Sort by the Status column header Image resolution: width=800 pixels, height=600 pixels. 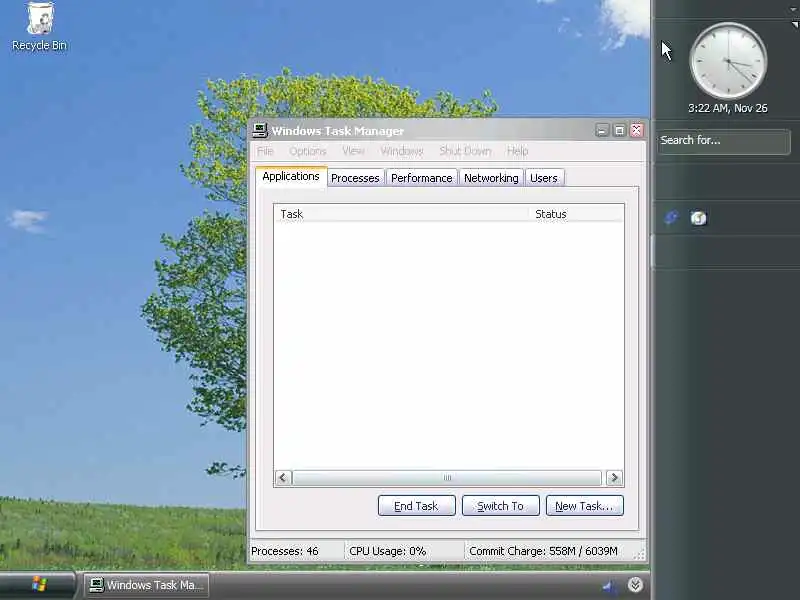pyautogui.click(x=577, y=214)
